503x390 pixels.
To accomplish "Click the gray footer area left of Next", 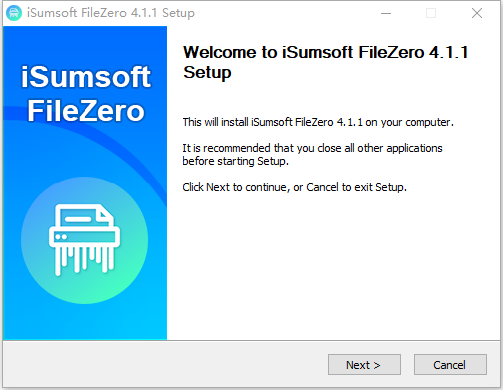I will [x=165, y=365].
